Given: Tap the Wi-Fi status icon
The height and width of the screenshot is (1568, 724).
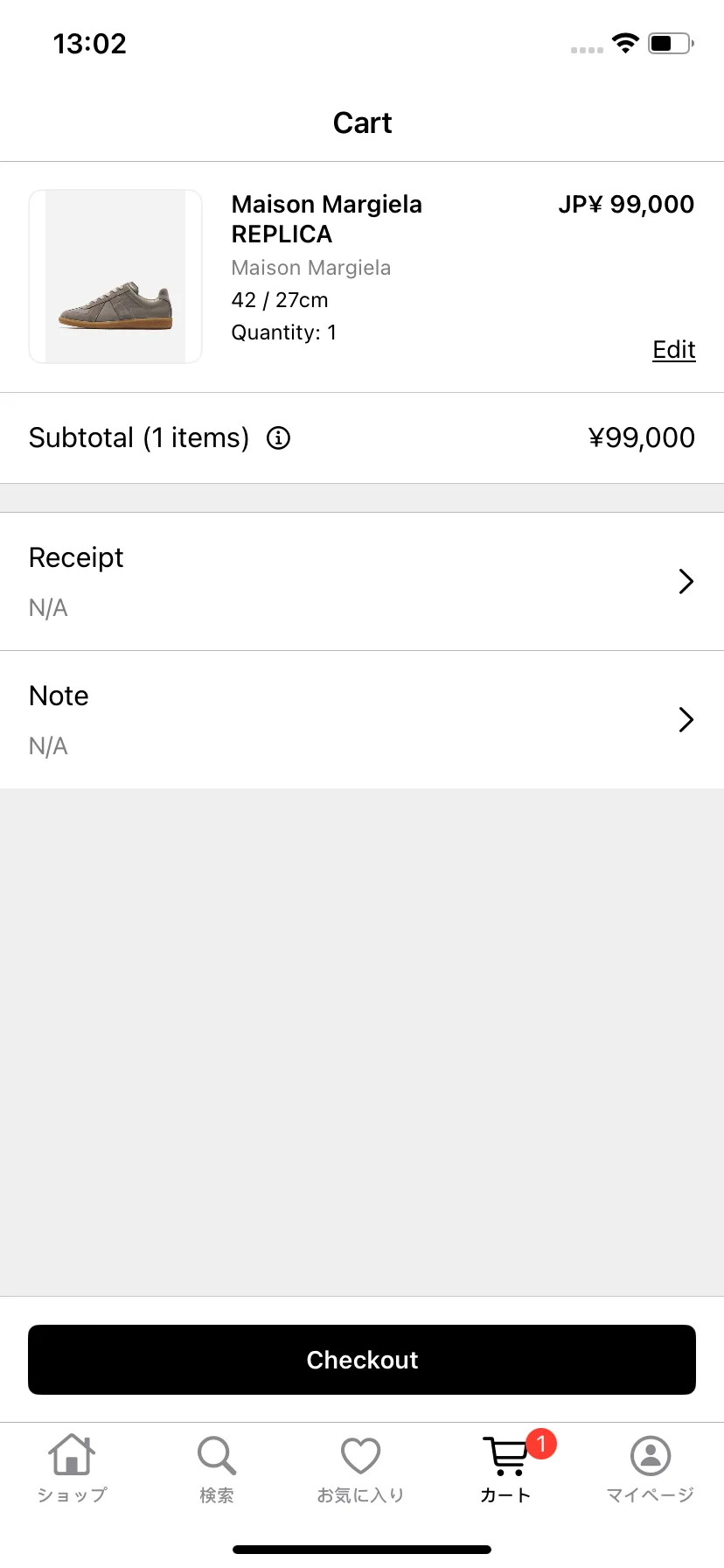Looking at the screenshot, I should 625,43.
